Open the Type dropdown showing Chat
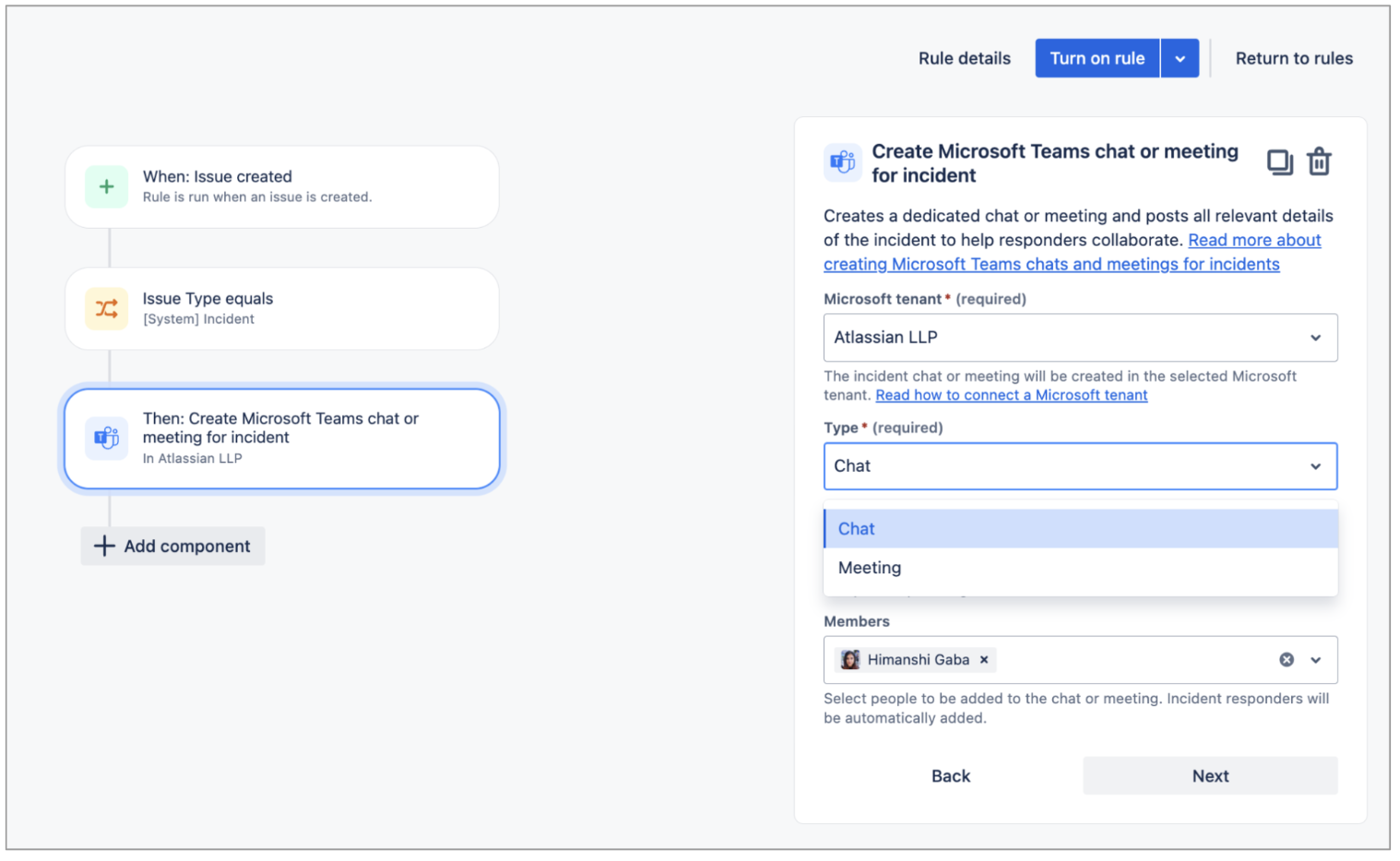 point(1080,466)
